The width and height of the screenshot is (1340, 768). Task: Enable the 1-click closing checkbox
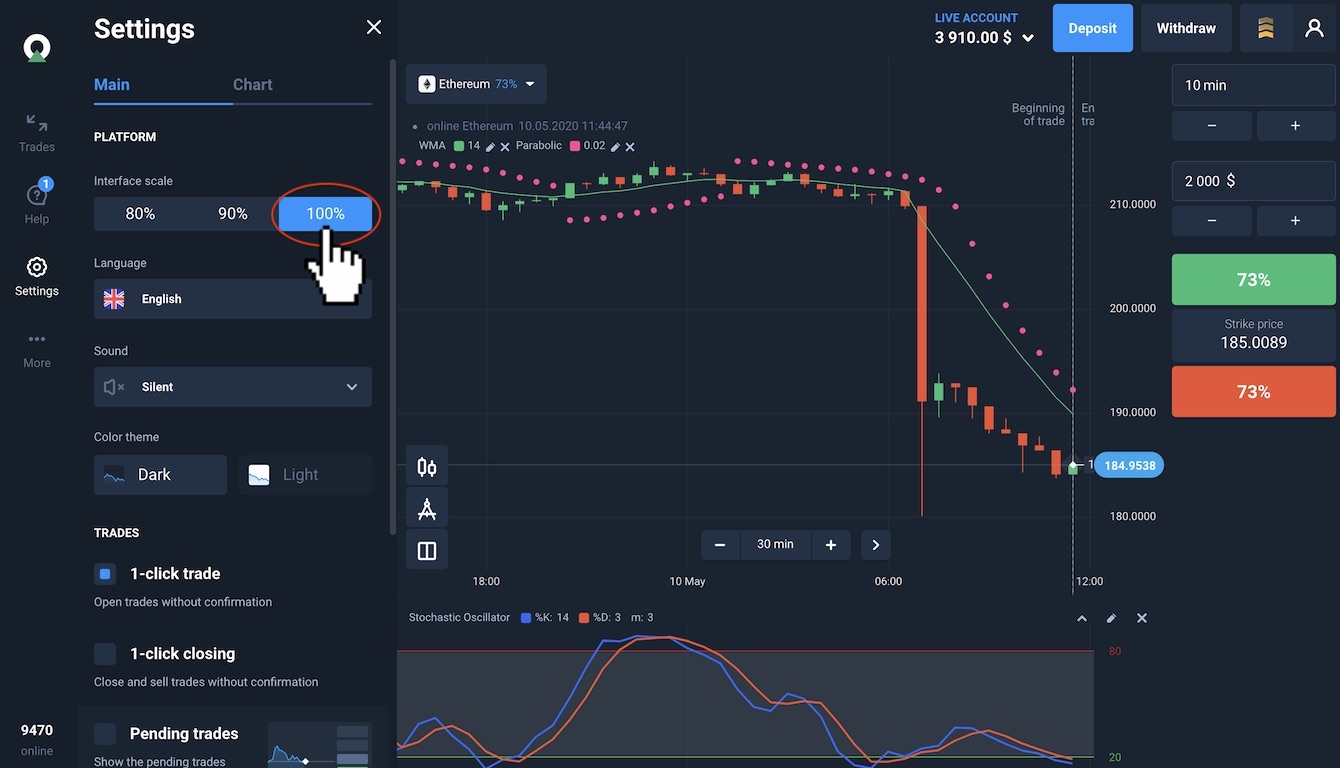tap(105, 654)
